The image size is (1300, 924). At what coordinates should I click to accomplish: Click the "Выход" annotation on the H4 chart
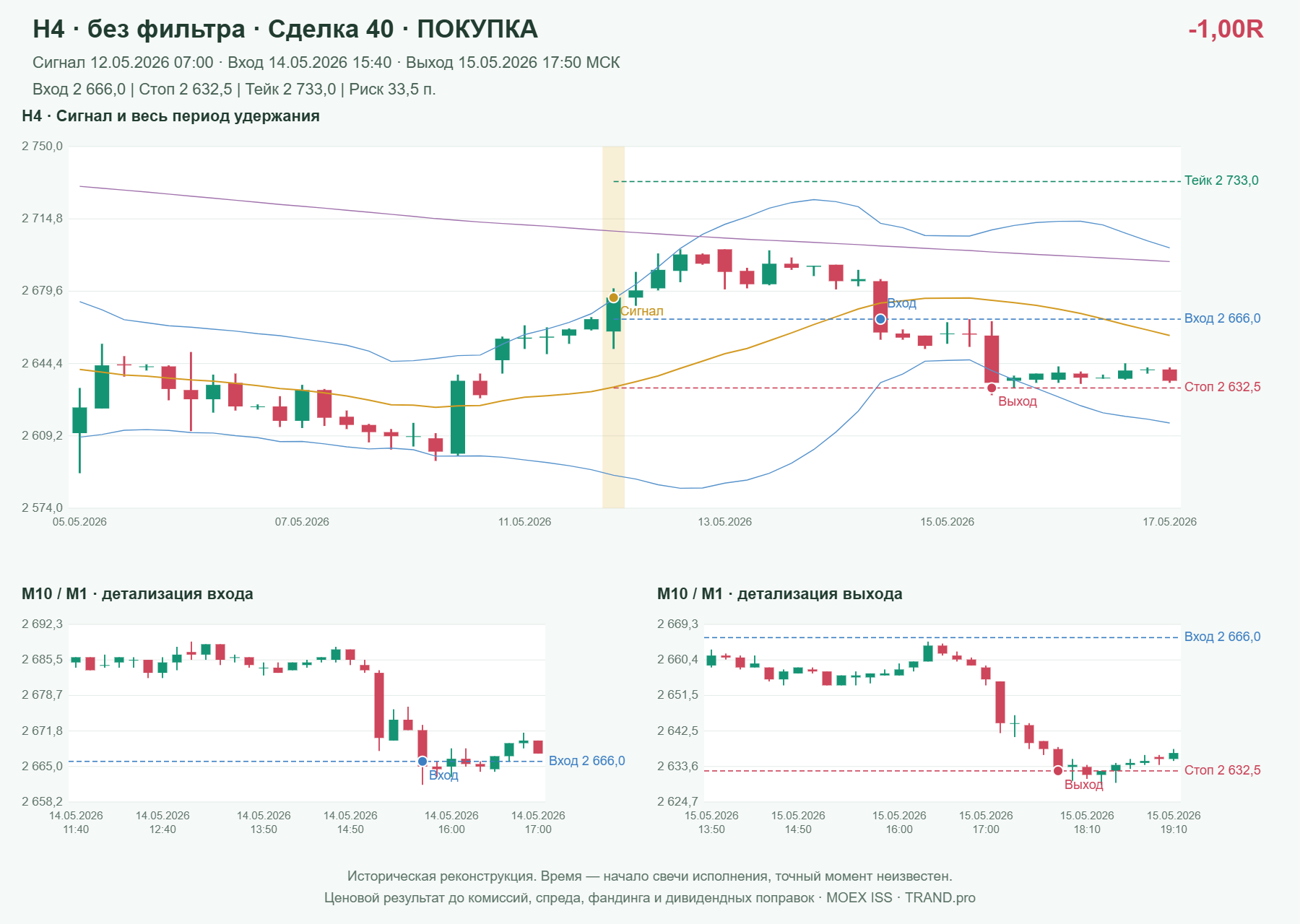1018,401
